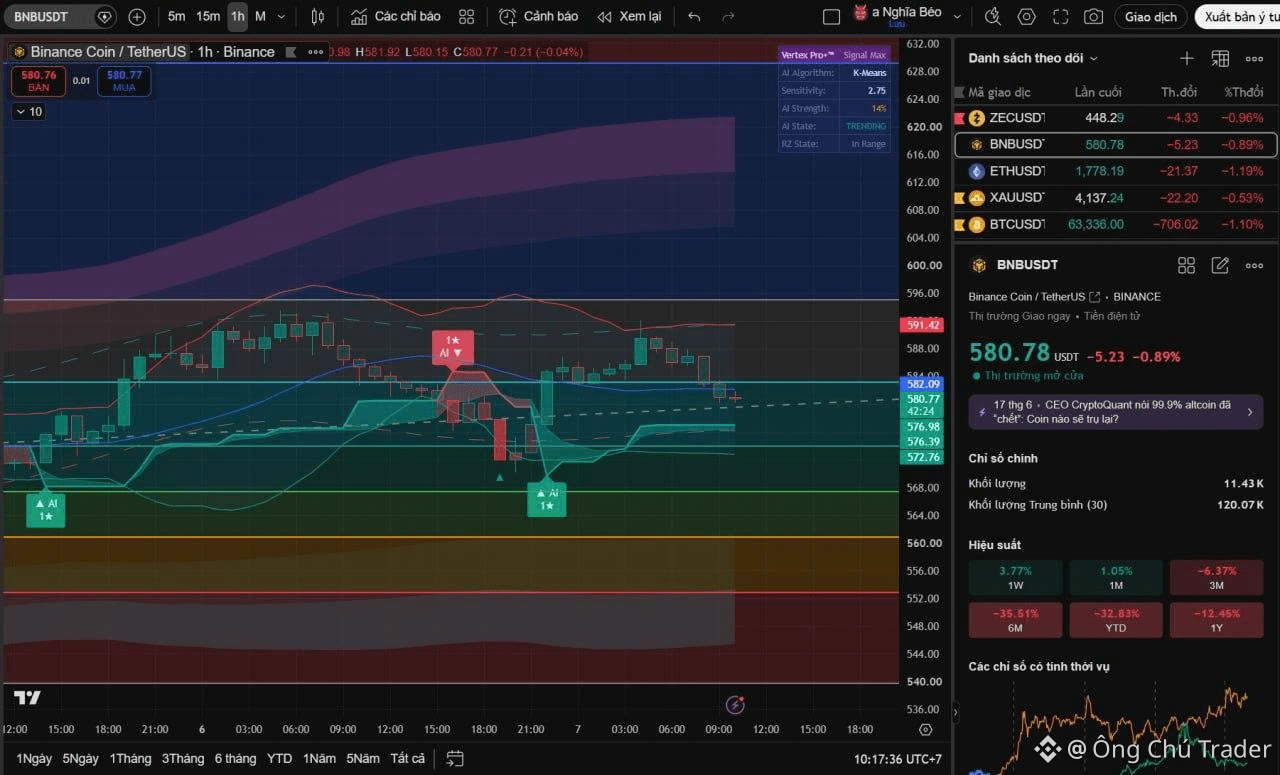
Task: Sort watchlist by Lần cuối column
Action: [1098, 92]
